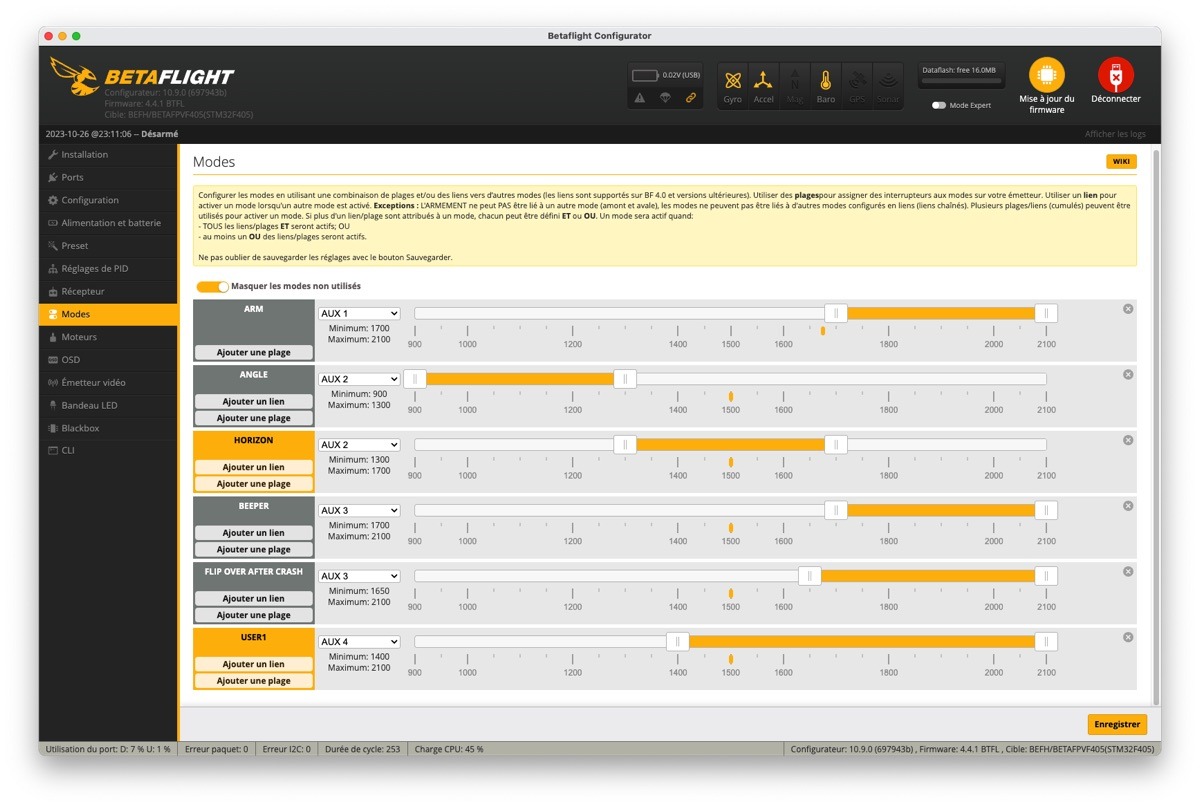The width and height of the screenshot is (1200, 807).
Task: Click the Dataflash free space bar
Action: pos(961,82)
